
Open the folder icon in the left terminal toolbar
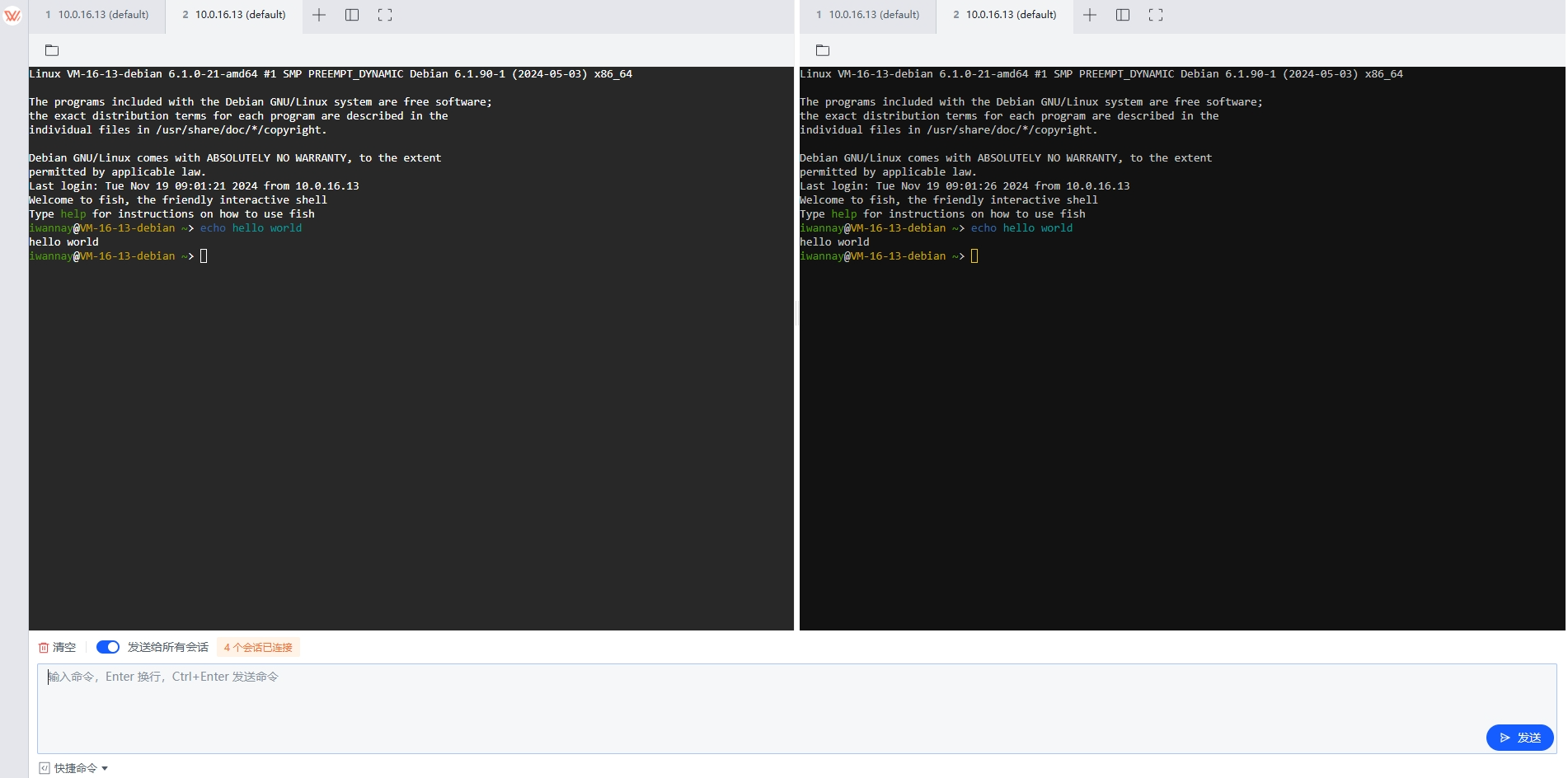pyautogui.click(x=51, y=49)
